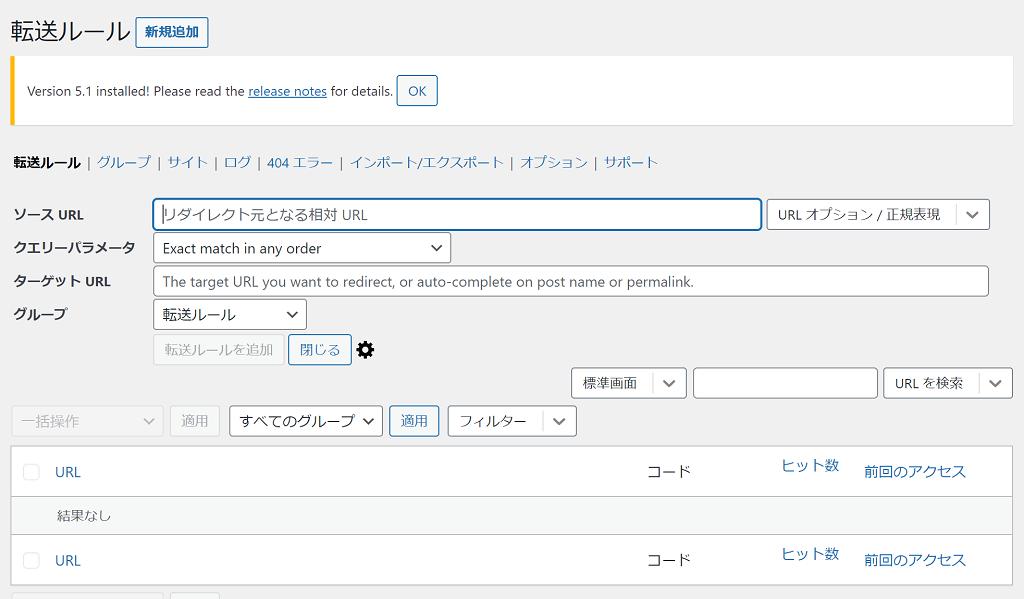Open the すべてのグループ filter dropdown
The width and height of the screenshot is (1024, 599).
tap(306, 421)
